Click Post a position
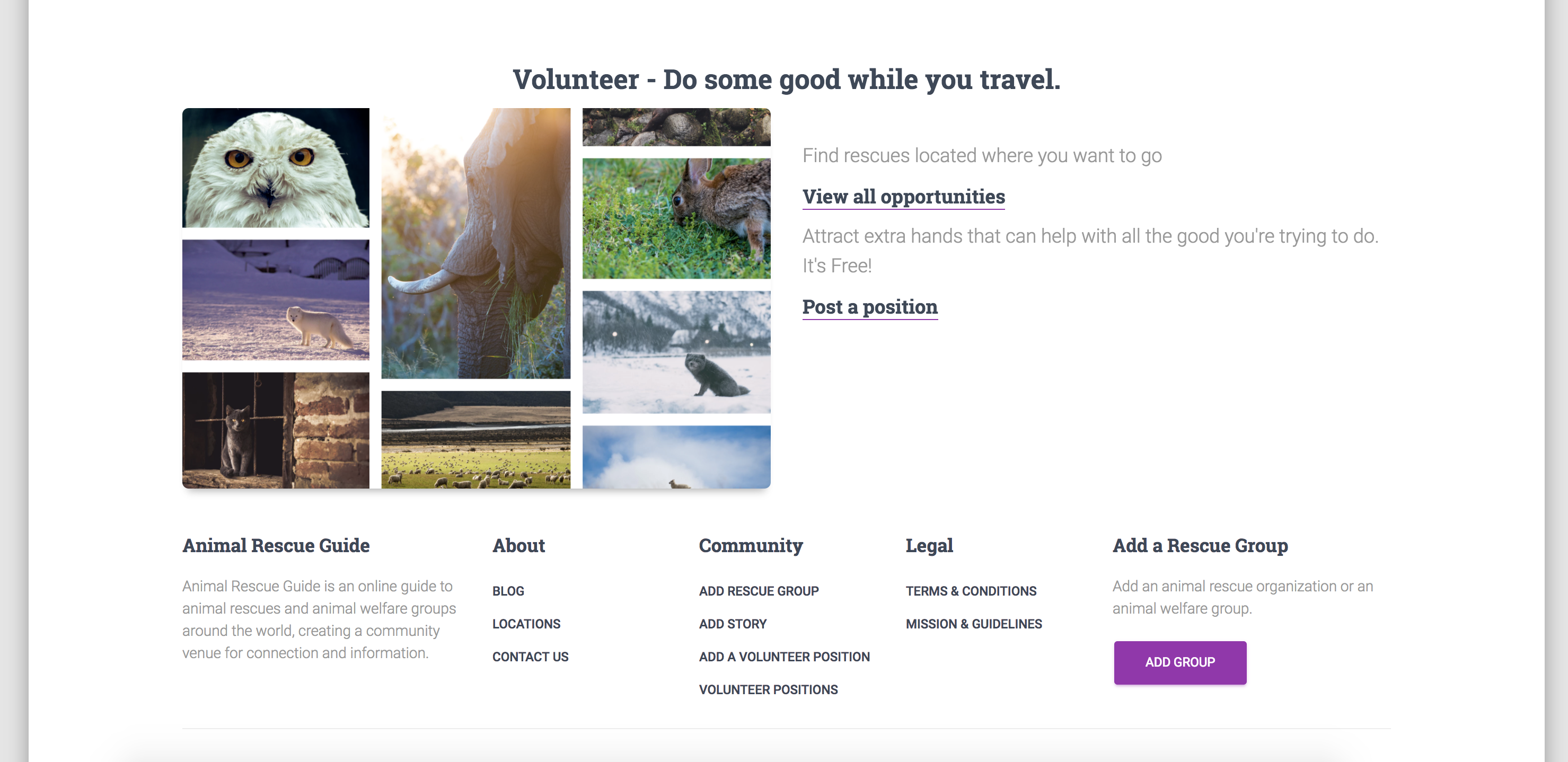The height and width of the screenshot is (762, 1568). 870,307
